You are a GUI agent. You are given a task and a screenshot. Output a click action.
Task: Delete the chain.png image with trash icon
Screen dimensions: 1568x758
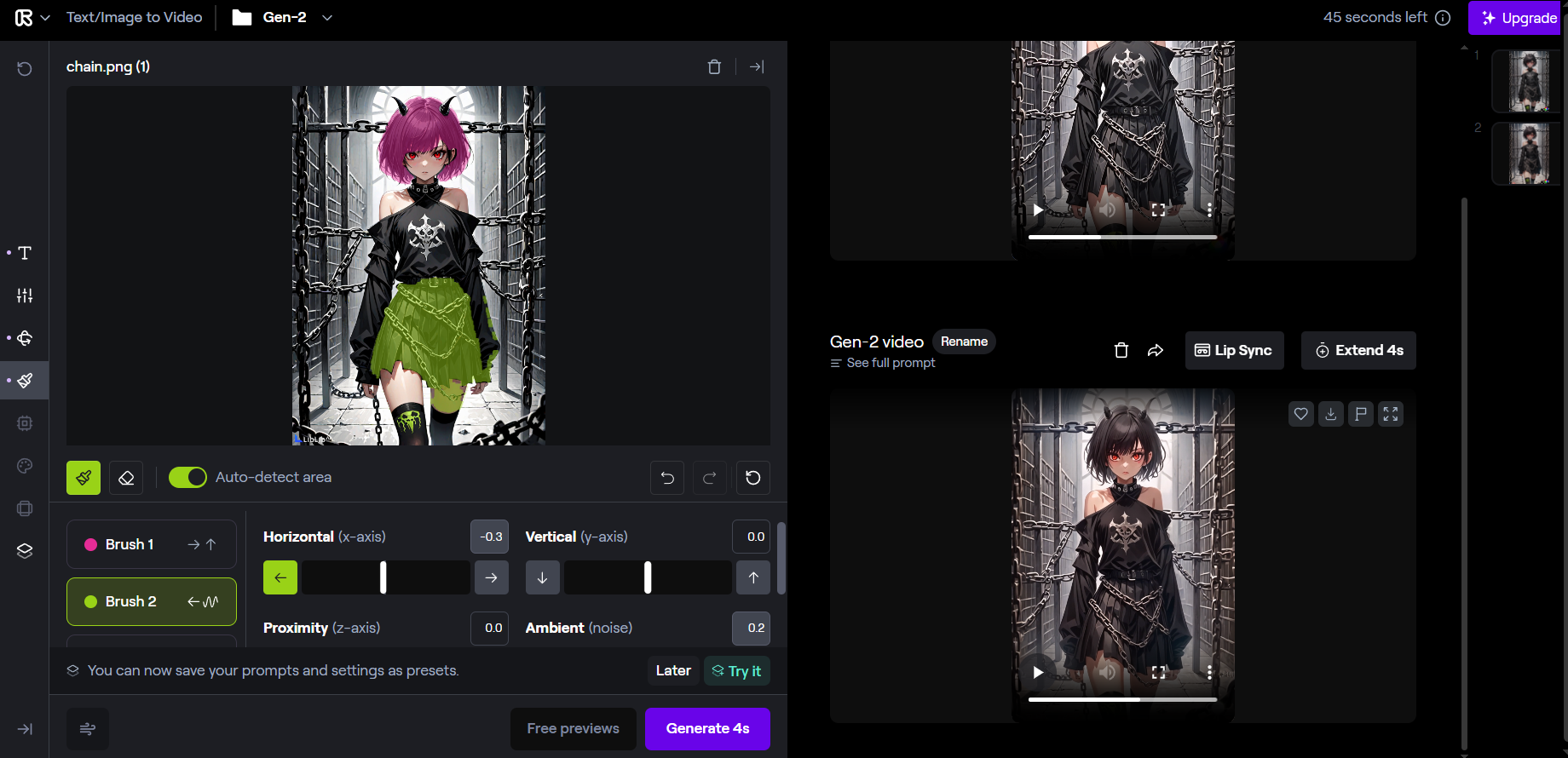point(714,66)
